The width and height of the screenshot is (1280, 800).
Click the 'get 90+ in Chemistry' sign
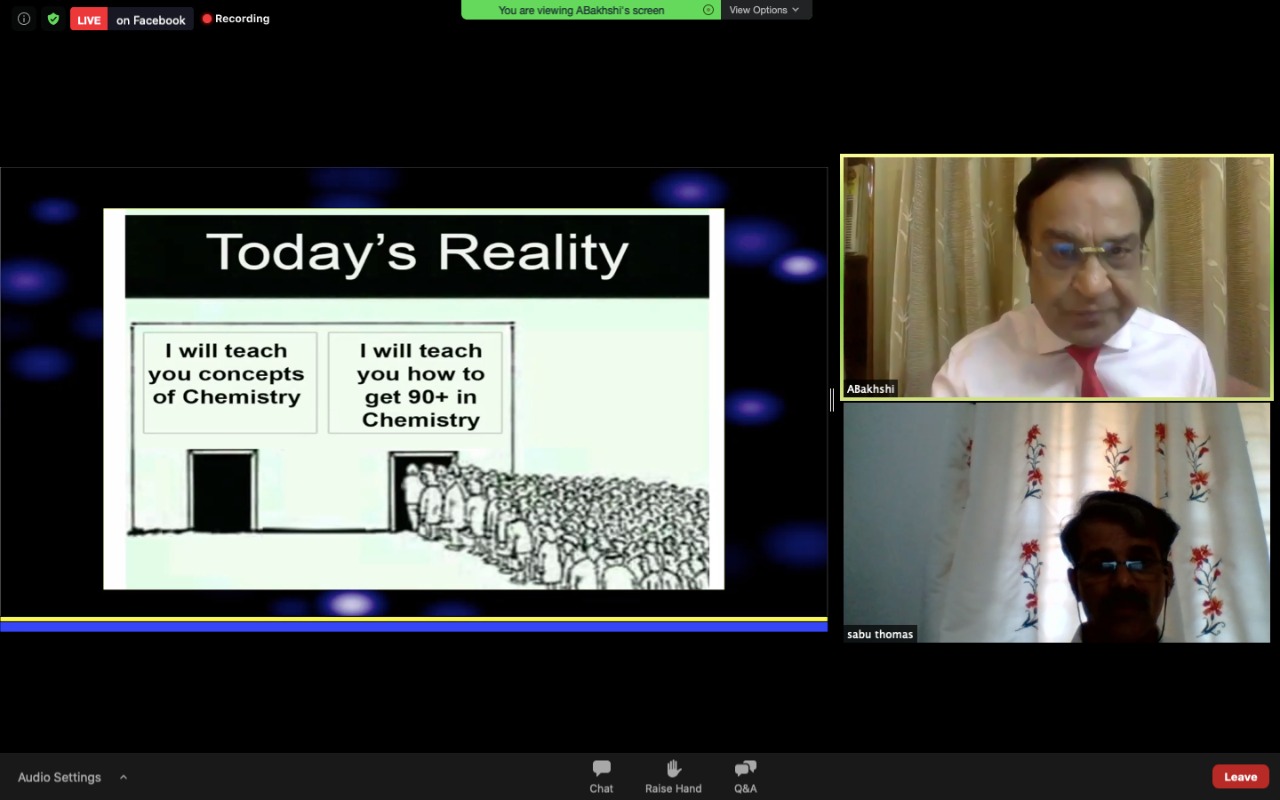[415, 383]
